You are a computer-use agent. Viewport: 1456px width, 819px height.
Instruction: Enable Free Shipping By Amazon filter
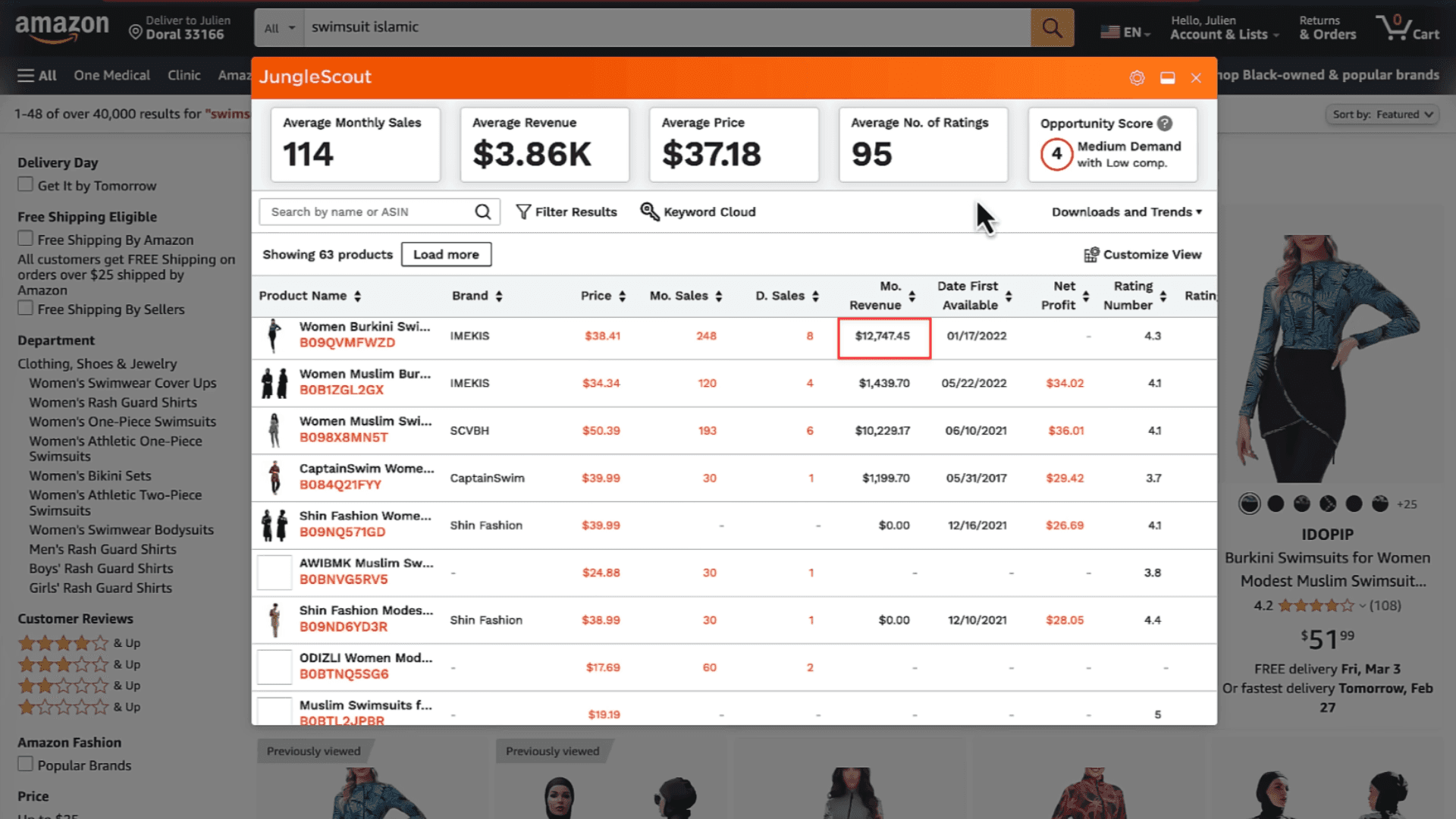click(x=26, y=238)
